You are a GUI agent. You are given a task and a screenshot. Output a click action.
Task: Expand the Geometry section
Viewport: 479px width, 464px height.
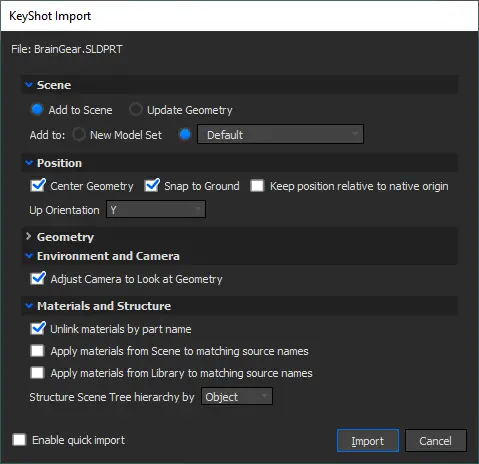click(29, 237)
